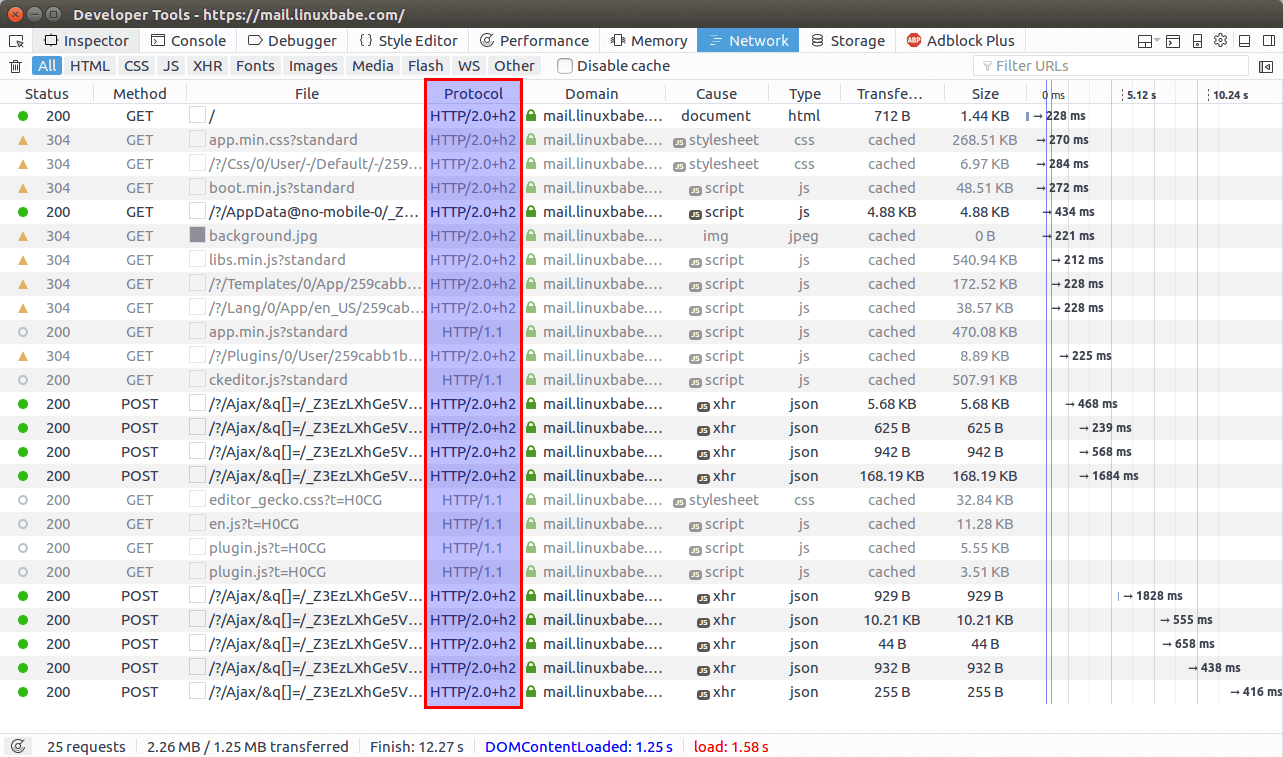Toggle the WS request filter
Viewport: 1283px width, 757px height.
point(469,66)
